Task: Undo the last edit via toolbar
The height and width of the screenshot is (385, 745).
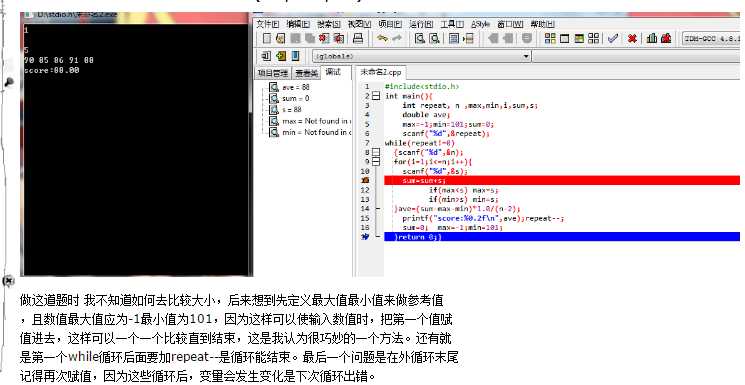Action: click(x=382, y=38)
